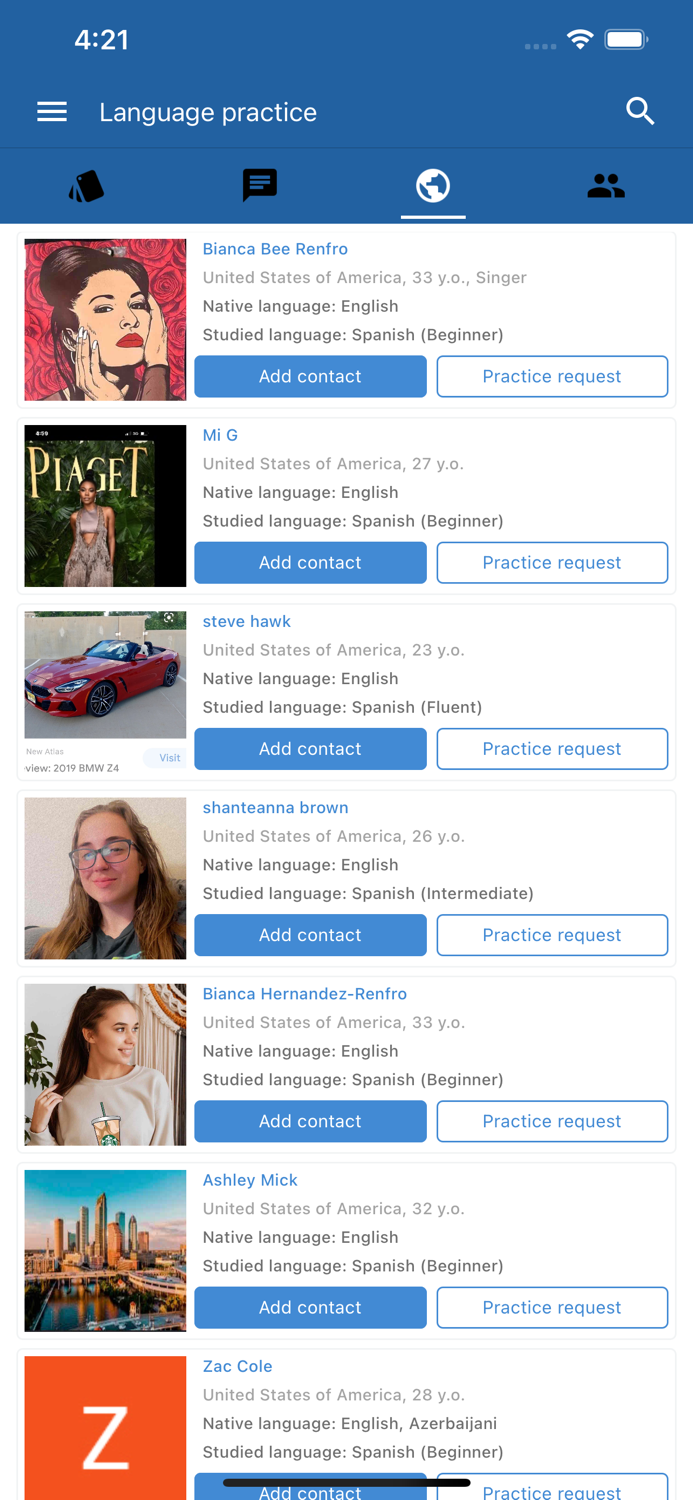Open the hamburger navigation menu
This screenshot has width=693, height=1500.
click(x=51, y=112)
